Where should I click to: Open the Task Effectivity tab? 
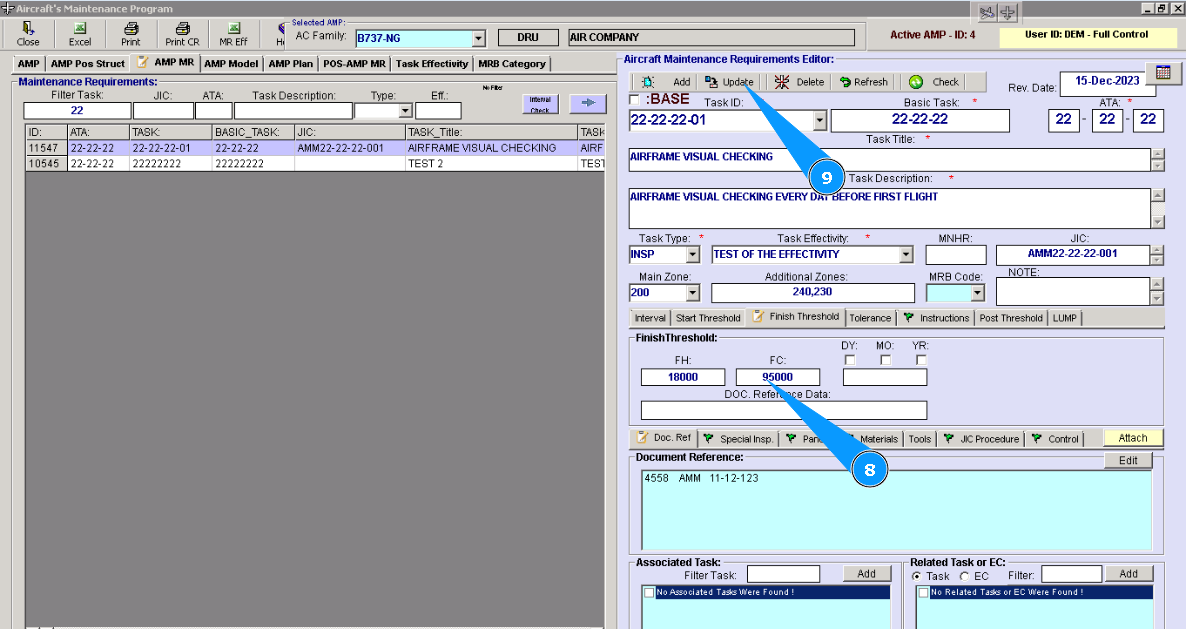pyautogui.click(x=432, y=64)
